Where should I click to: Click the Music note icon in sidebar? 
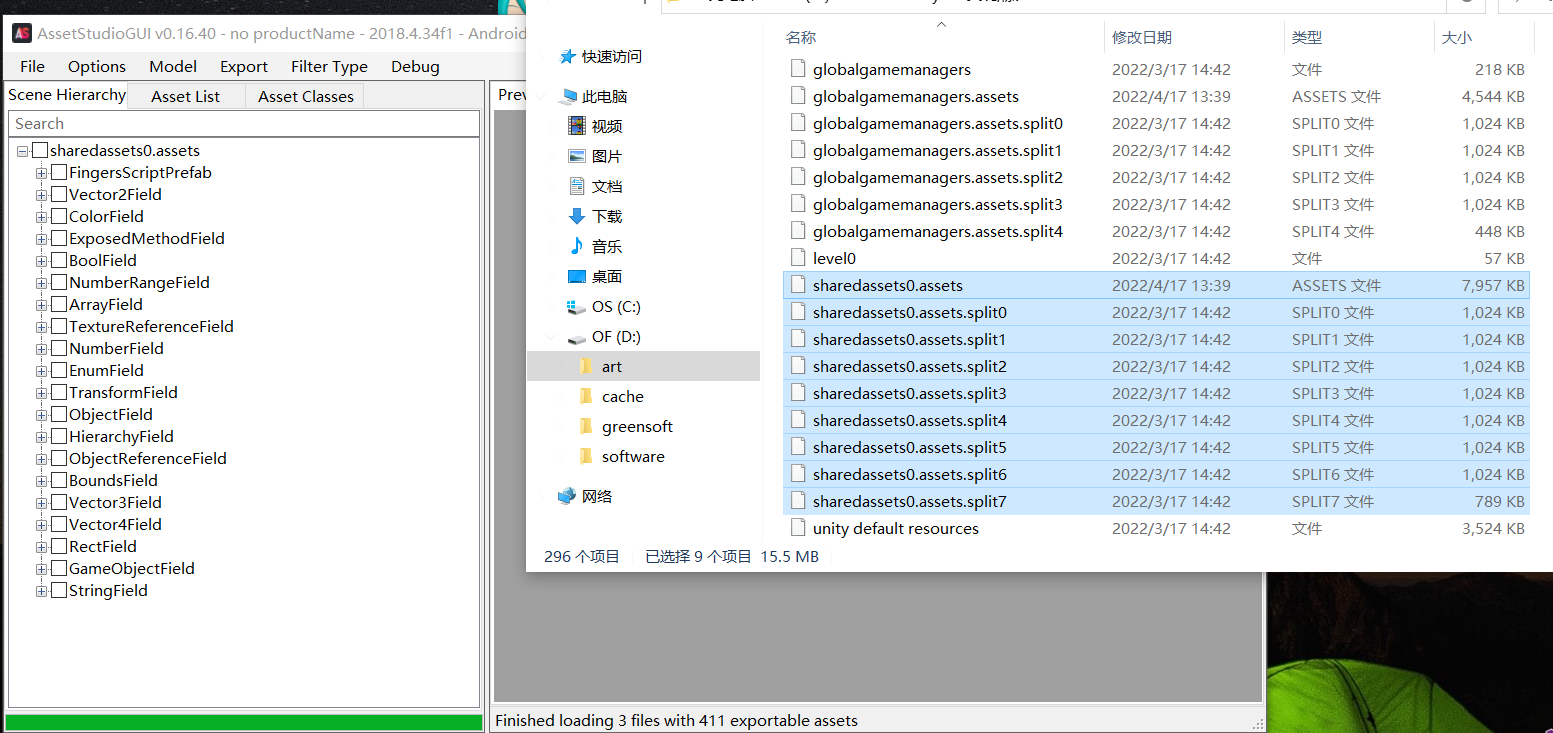coord(576,246)
